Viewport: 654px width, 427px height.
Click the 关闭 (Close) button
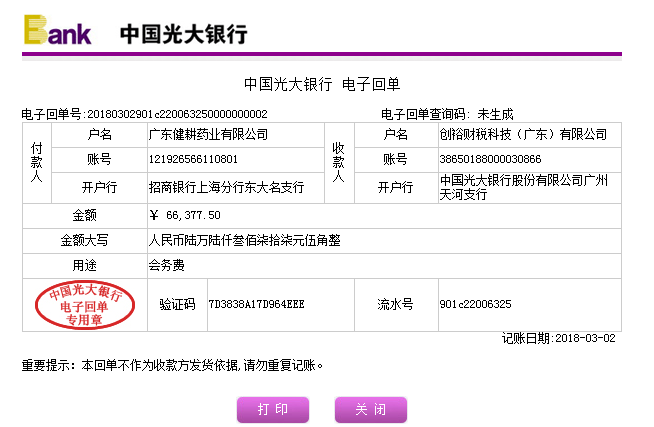(x=371, y=409)
